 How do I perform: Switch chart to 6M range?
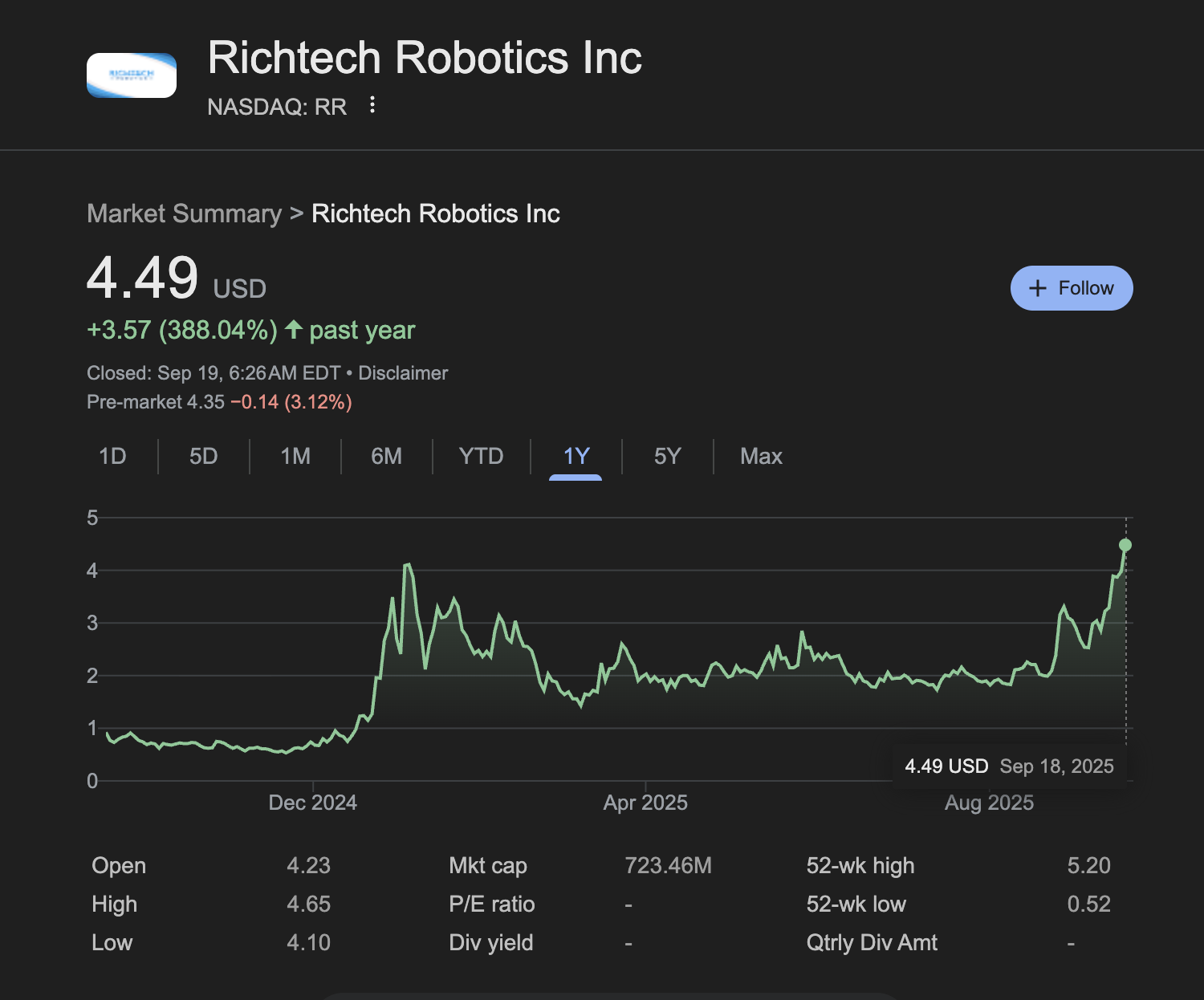[x=387, y=457]
